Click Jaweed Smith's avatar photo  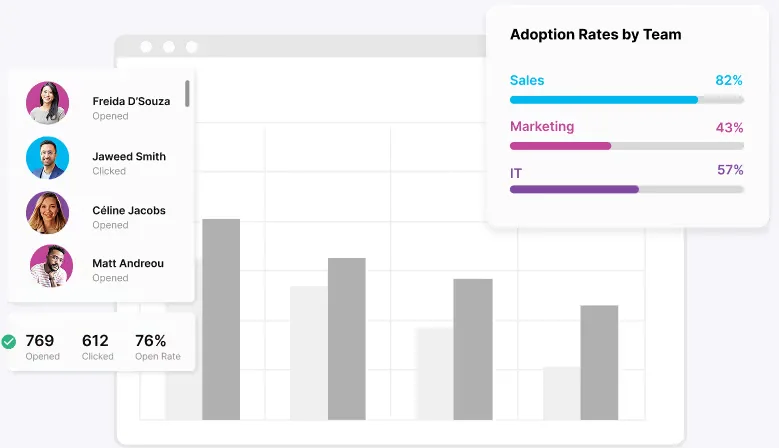pyautogui.click(x=47, y=158)
